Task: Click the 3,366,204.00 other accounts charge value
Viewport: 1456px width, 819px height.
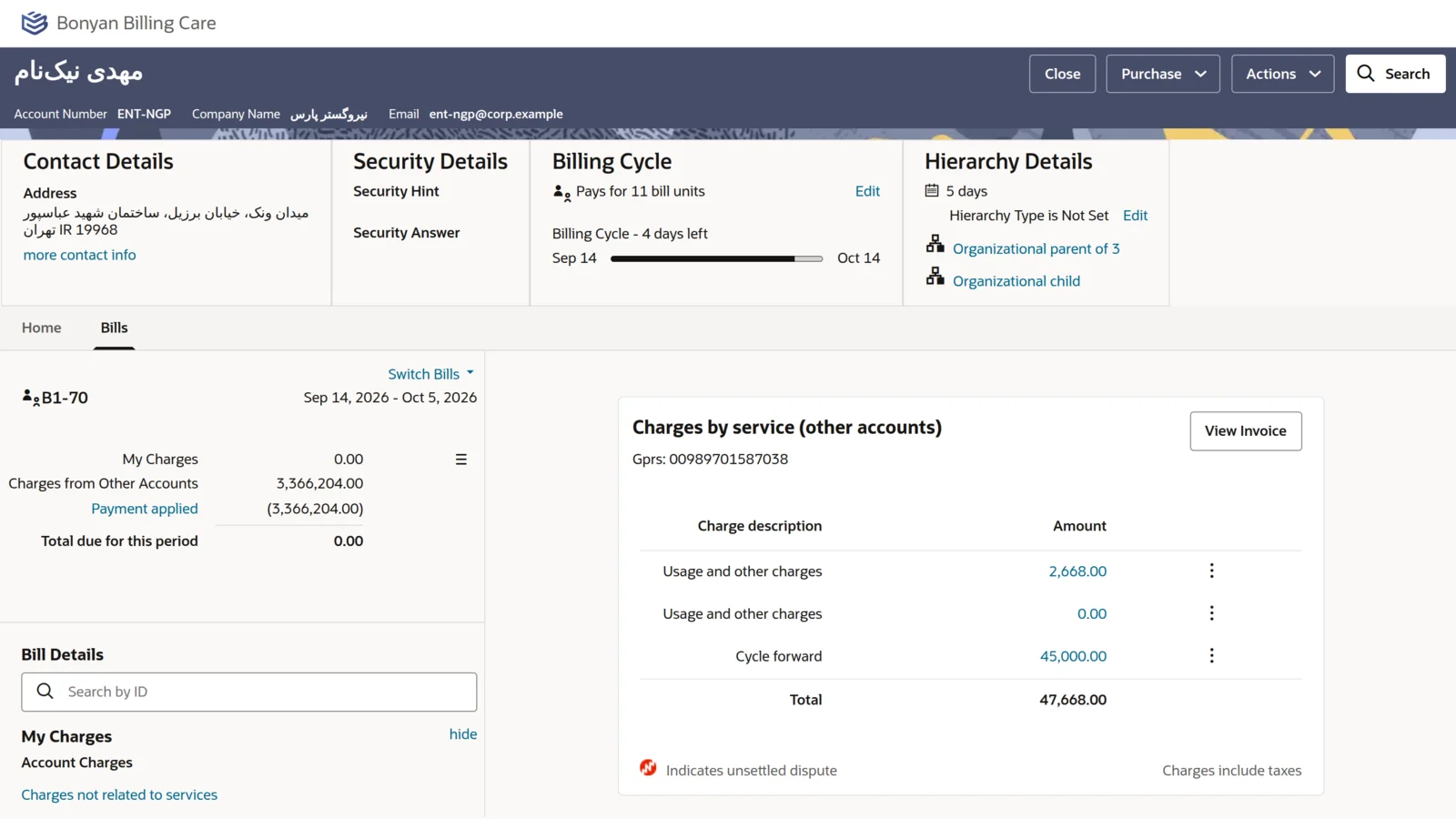Action: tap(319, 484)
